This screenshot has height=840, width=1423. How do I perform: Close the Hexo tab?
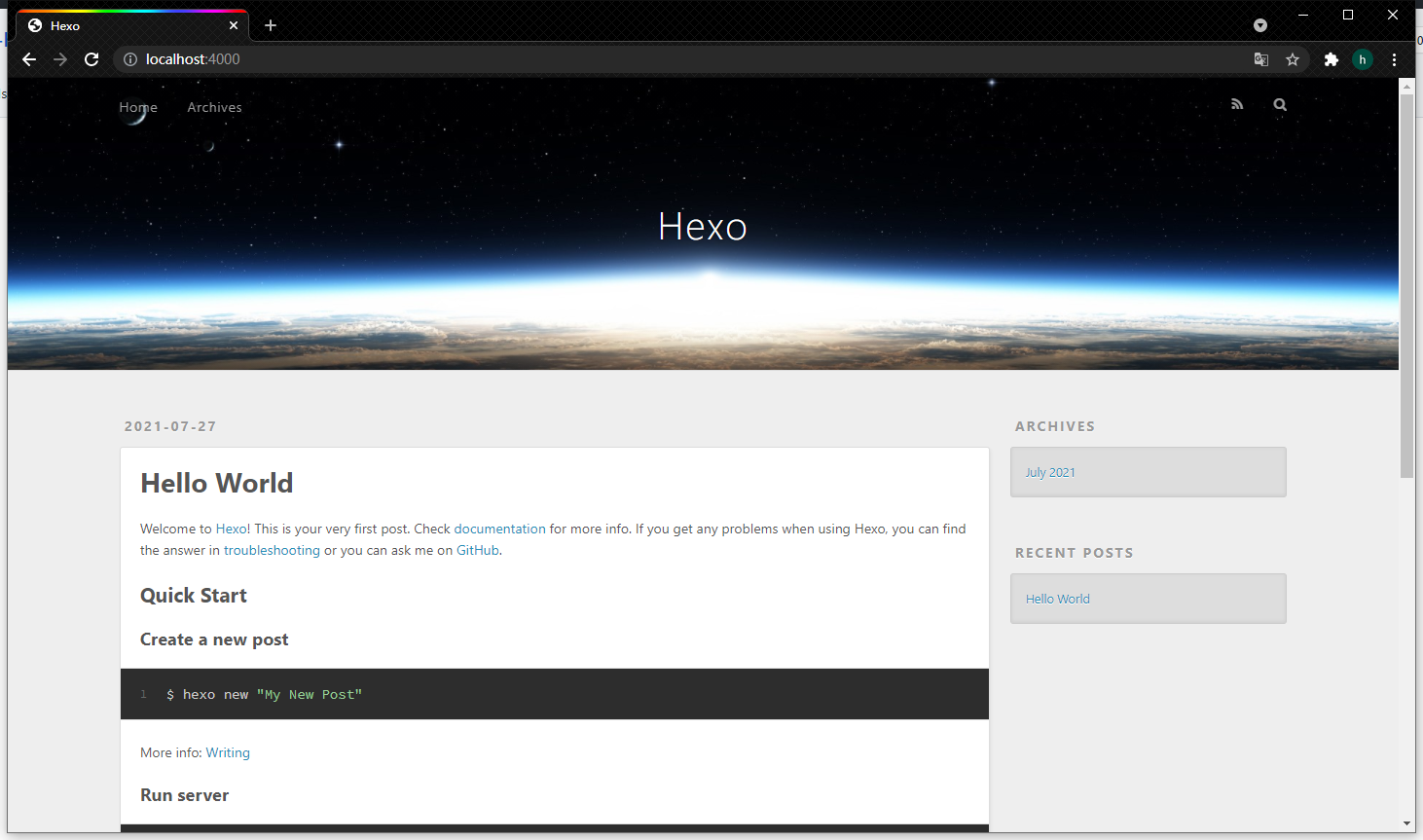coord(234,25)
